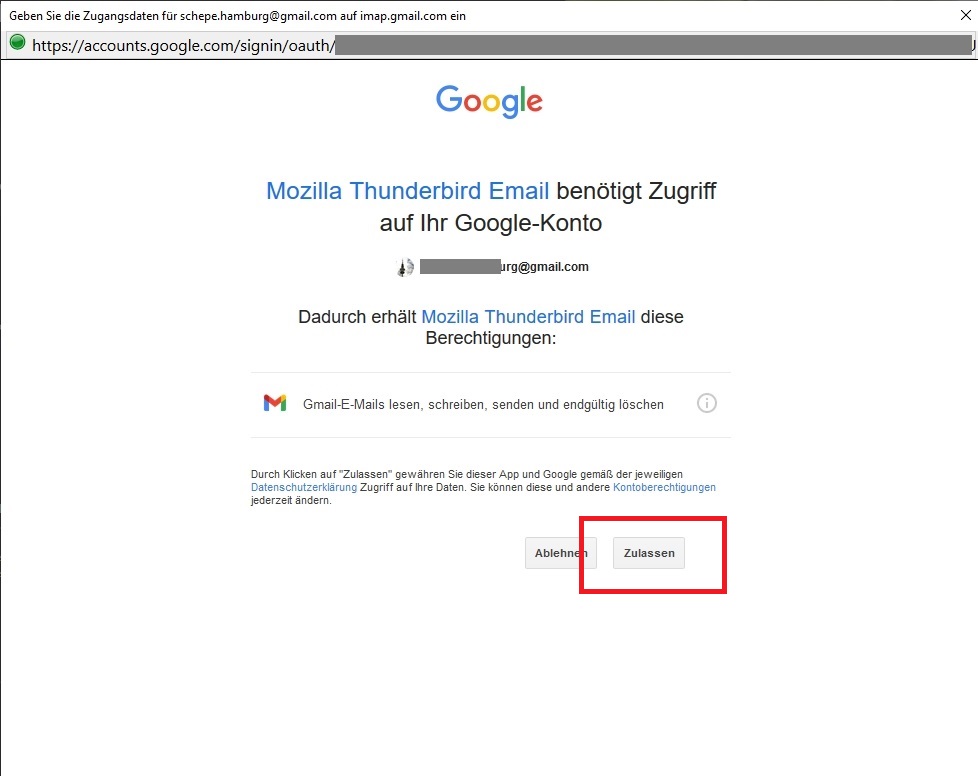
Task: Open the Kontoberechtigungen link
Action: [664, 487]
